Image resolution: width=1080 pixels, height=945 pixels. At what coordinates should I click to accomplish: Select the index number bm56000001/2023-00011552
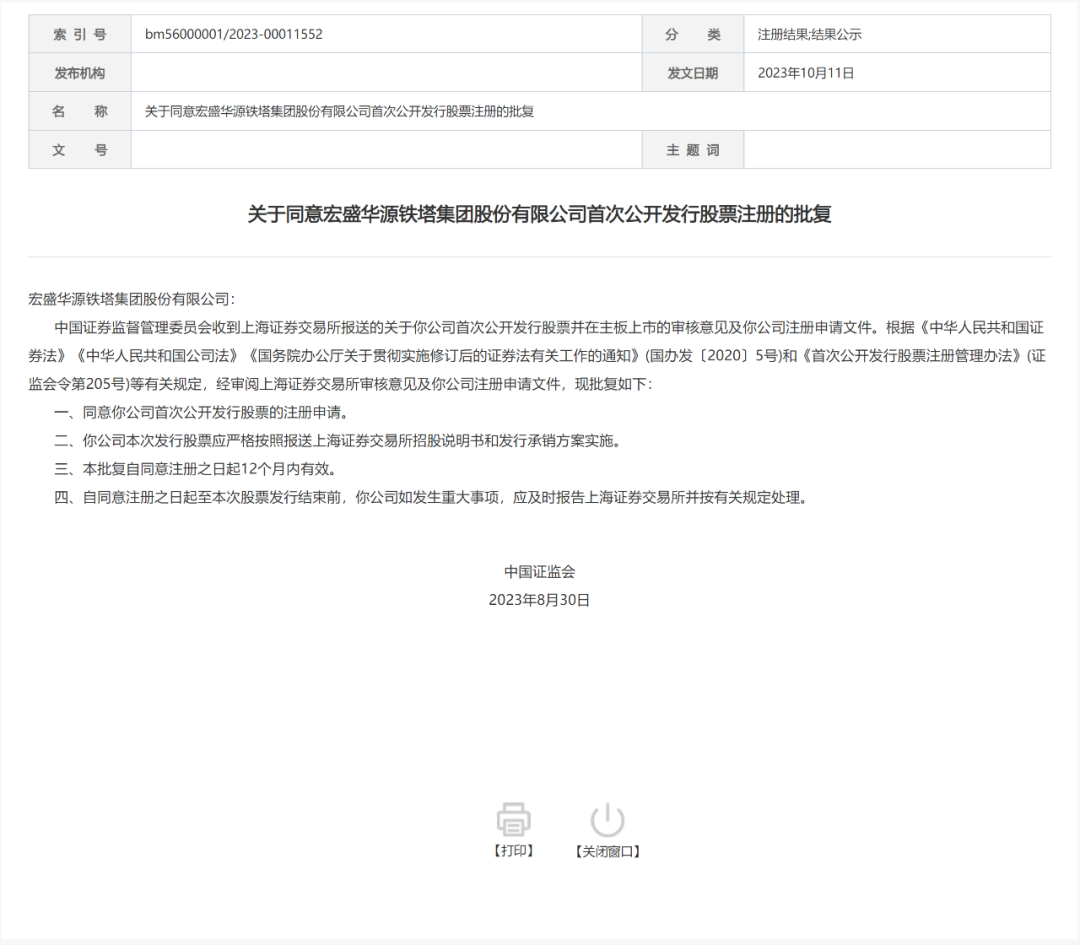click(234, 34)
